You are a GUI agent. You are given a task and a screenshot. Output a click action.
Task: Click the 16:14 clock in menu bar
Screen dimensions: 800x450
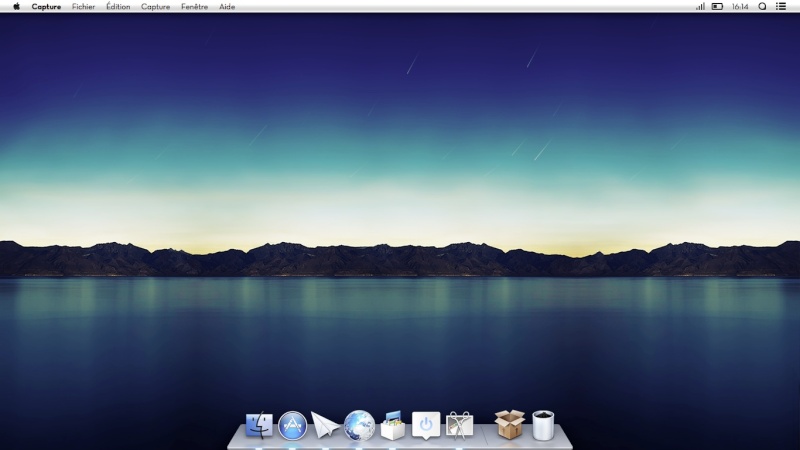(740, 6)
